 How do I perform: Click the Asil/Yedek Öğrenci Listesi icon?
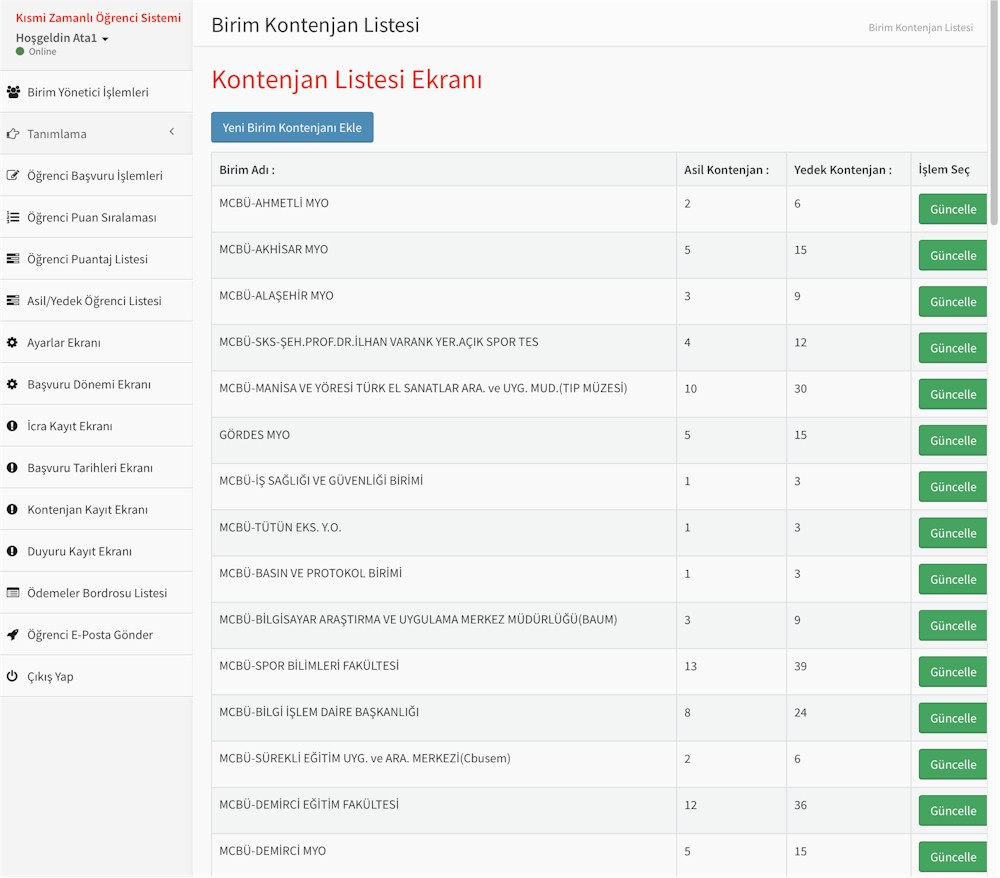[x=13, y=300]
